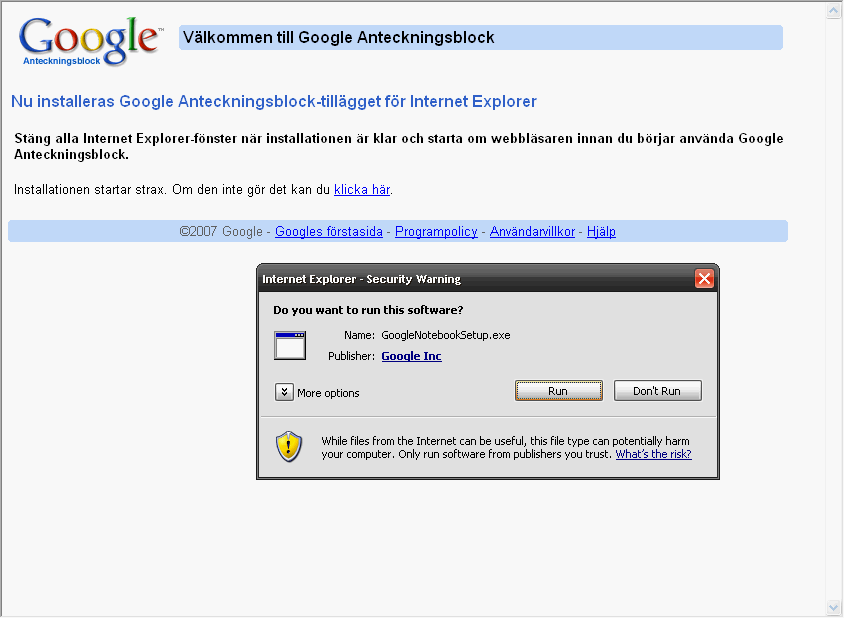The height and width of the screenshot is (618, 844).
Task: Click the GoogleNotebookSetup.exe file name
Action: tap(446, 335)
